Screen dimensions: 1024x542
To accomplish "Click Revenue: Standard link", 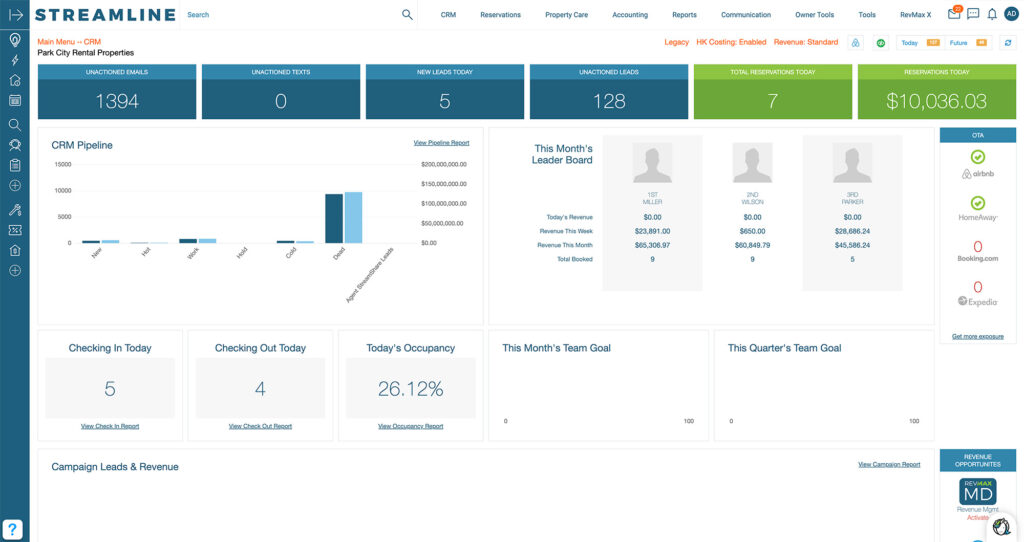I will pos(806,42).
